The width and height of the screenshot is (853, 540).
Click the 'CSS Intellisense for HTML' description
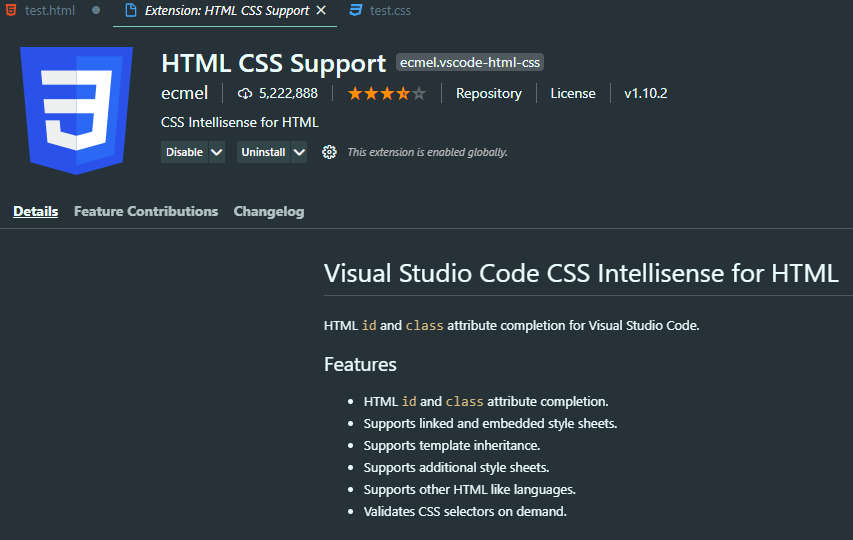pos(240,122)
